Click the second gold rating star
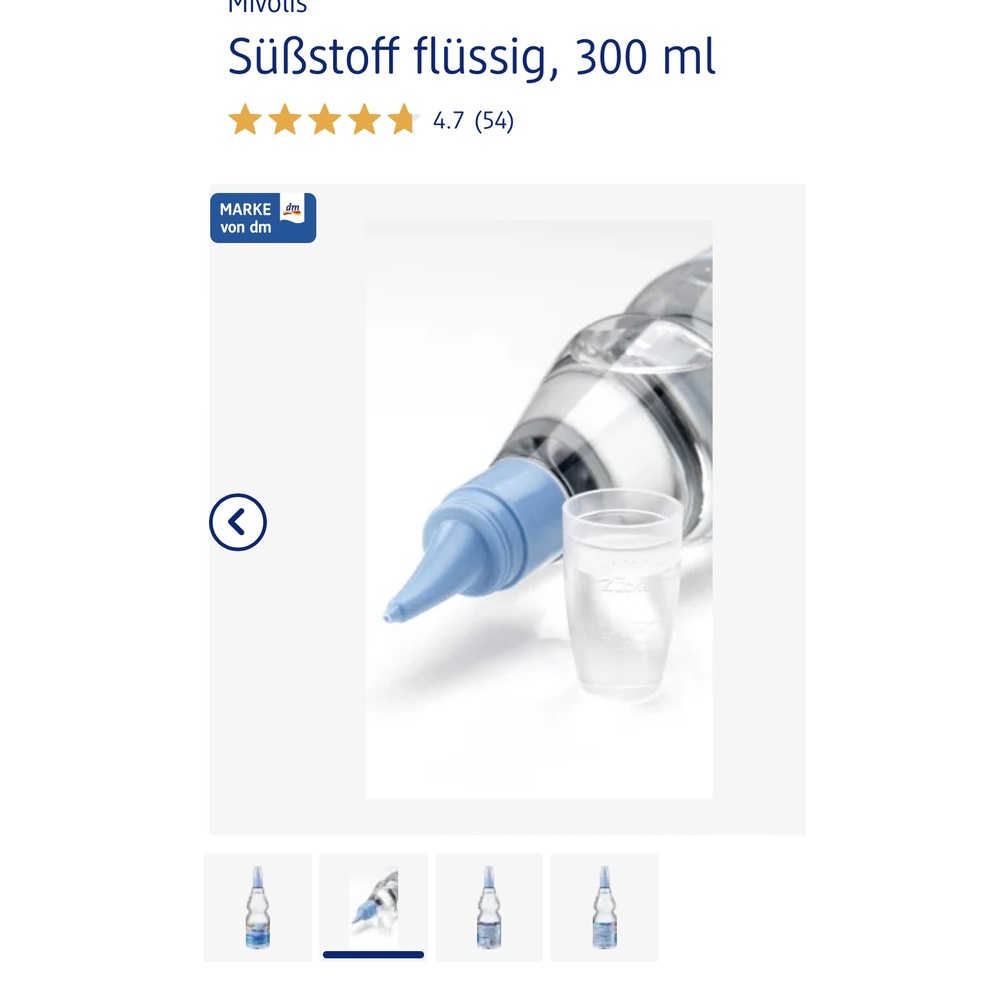This screenshot has width=1006, height=1006. pos(285,120)
